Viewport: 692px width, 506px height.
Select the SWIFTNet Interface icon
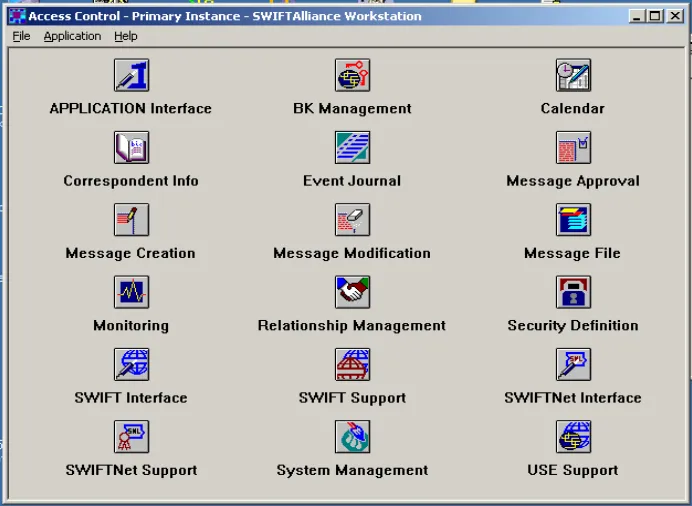click(573, 364)
